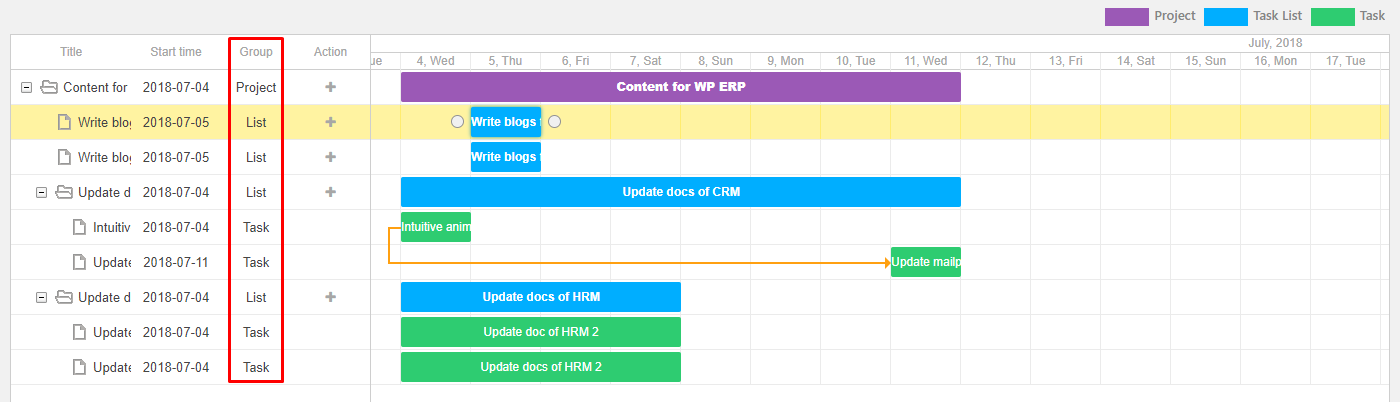Screen dimensions: 1400x402
Task: Click the plus icon in the Update docs of HRM row
Action: tap(331, 297)
